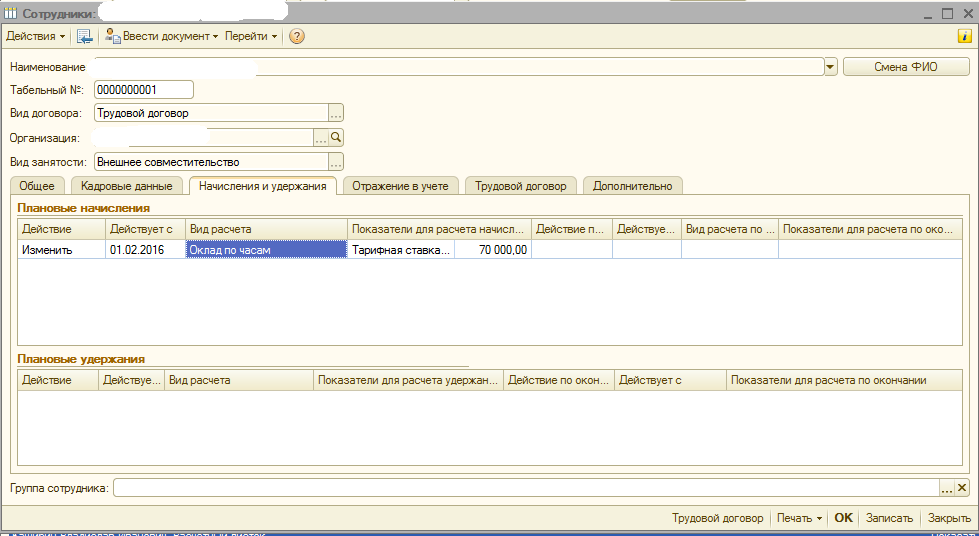Click inside the Табельный № field
This screenshot has width=979, height=536.
click(x=143, y=90)
